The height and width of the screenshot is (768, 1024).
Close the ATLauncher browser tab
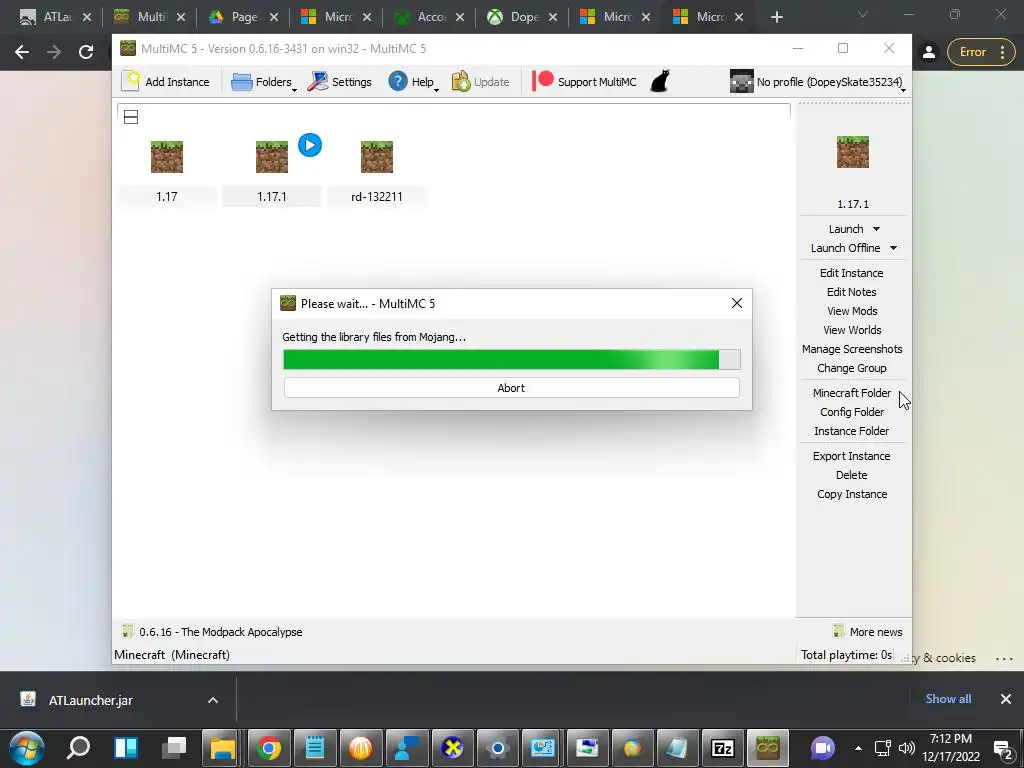87,17
